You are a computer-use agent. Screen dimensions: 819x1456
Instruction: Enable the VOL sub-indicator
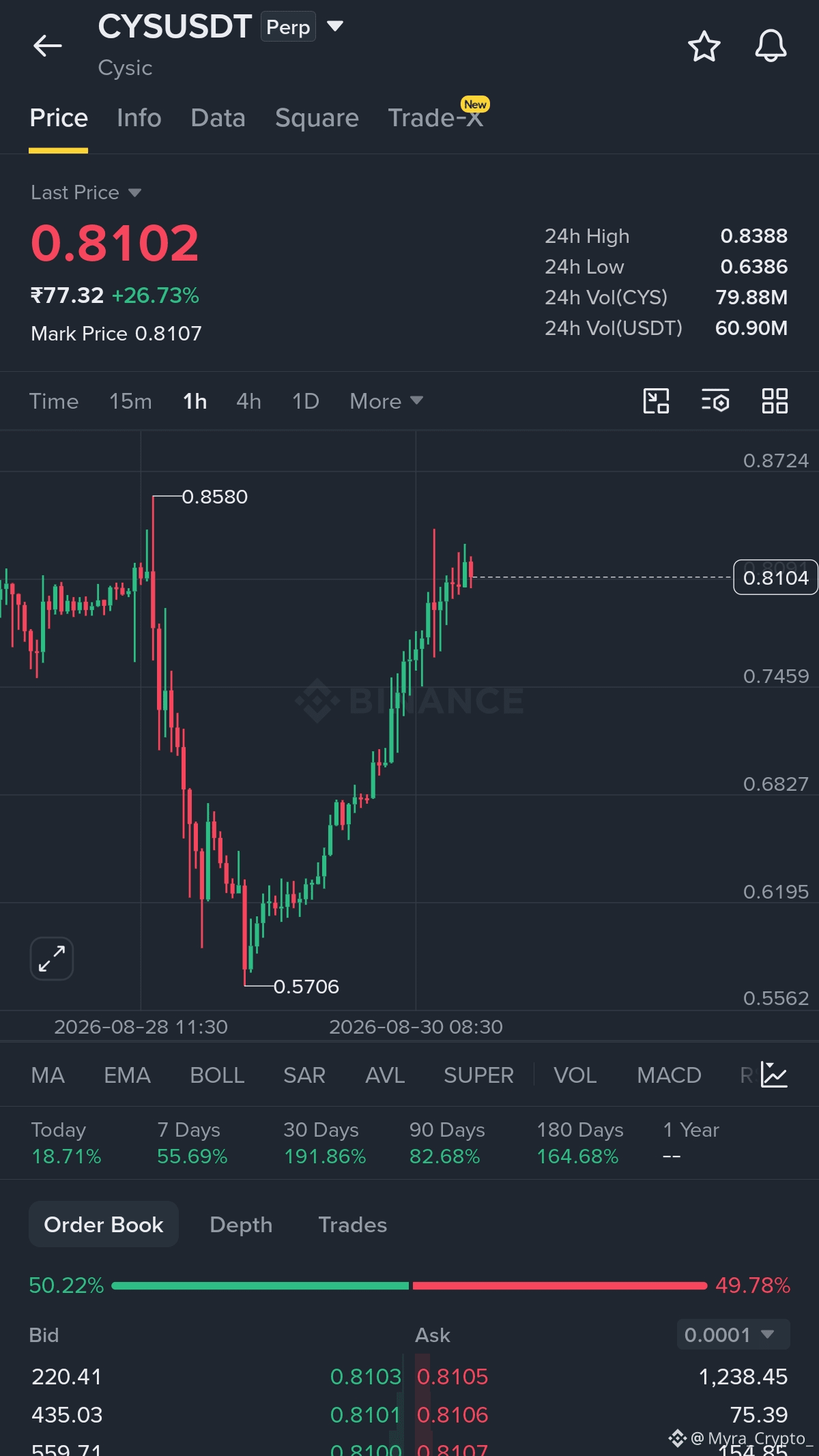coord(575,1075)
